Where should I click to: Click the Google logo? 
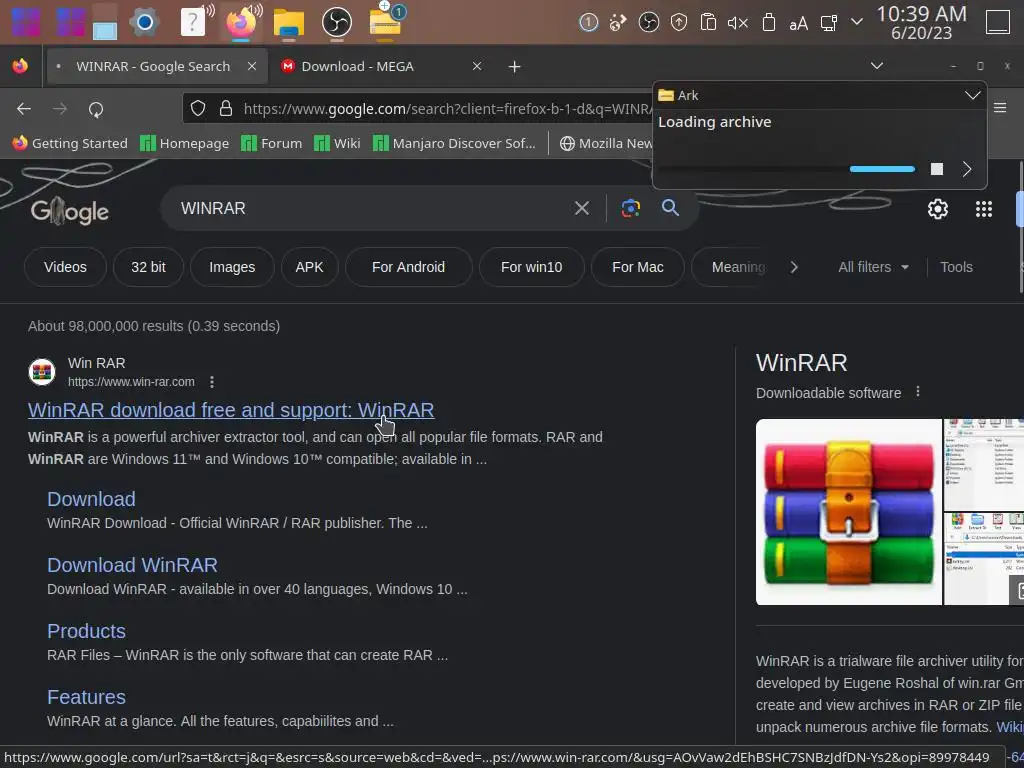pos(70,210)
